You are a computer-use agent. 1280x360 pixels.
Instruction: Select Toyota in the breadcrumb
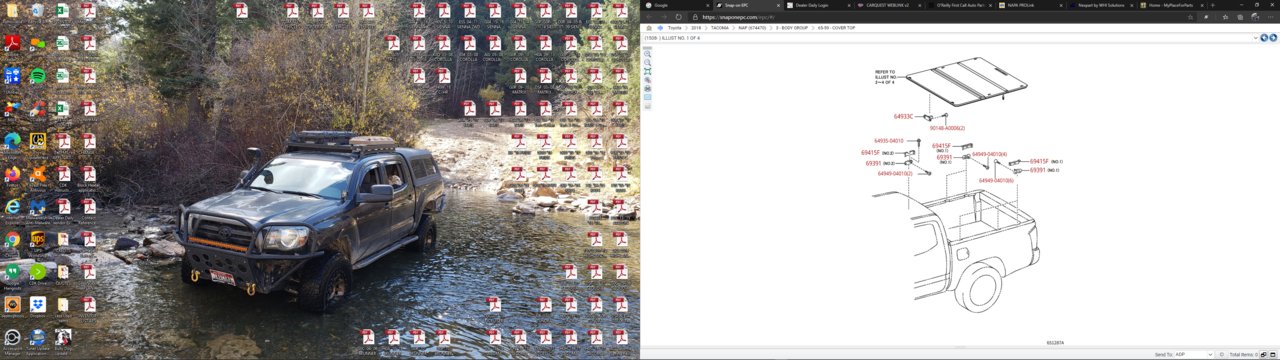(x=675, y=28)
